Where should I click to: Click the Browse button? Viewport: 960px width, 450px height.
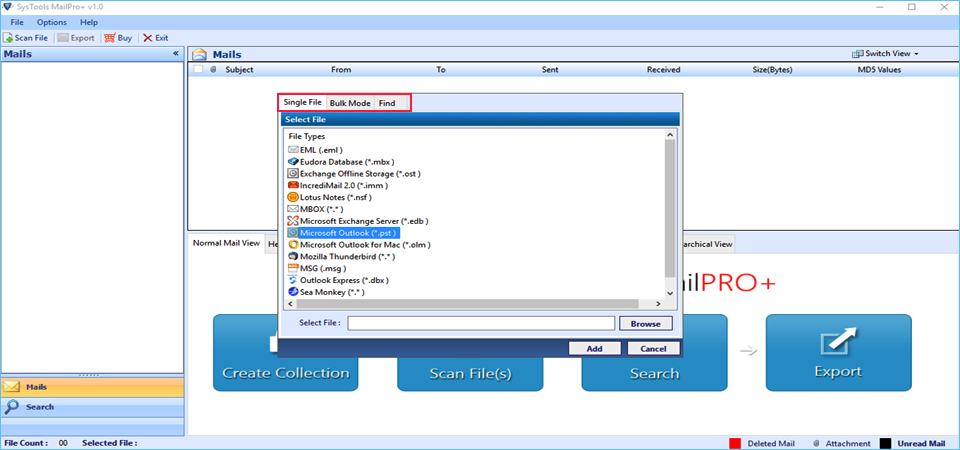[645, 324]
